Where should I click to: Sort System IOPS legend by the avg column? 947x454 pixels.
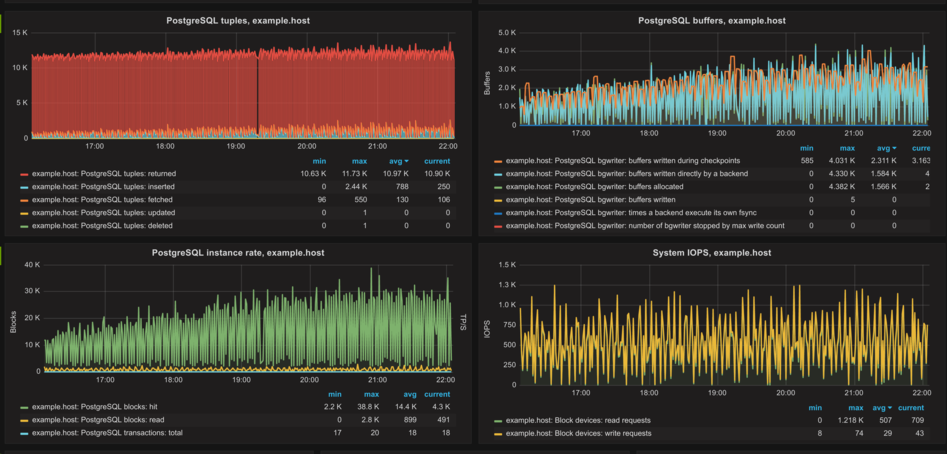click(884, 408)
